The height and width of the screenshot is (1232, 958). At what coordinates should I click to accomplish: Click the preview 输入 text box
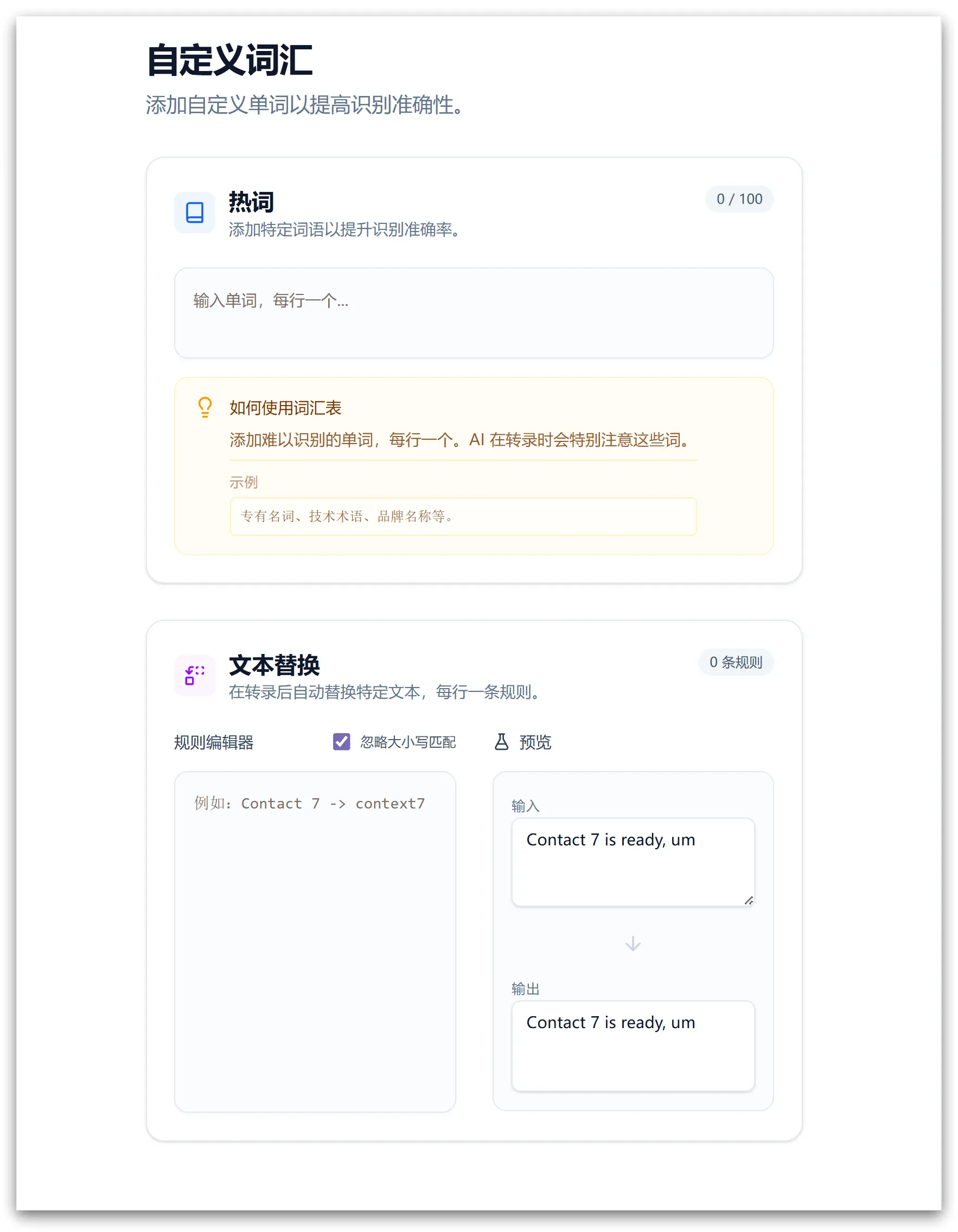coord(633,862)
